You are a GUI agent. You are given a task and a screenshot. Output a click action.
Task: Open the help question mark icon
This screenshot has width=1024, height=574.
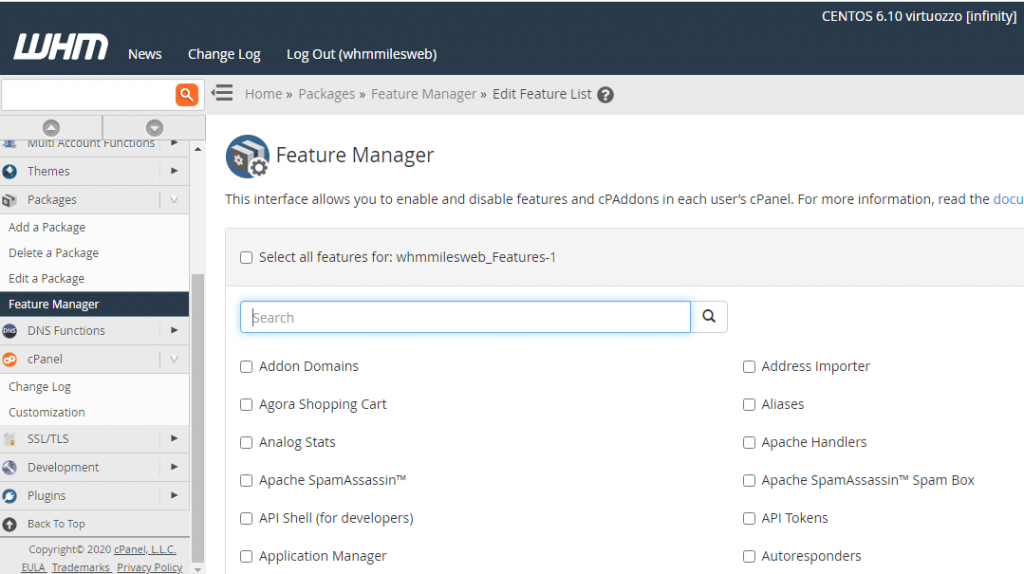coord(605,95)
